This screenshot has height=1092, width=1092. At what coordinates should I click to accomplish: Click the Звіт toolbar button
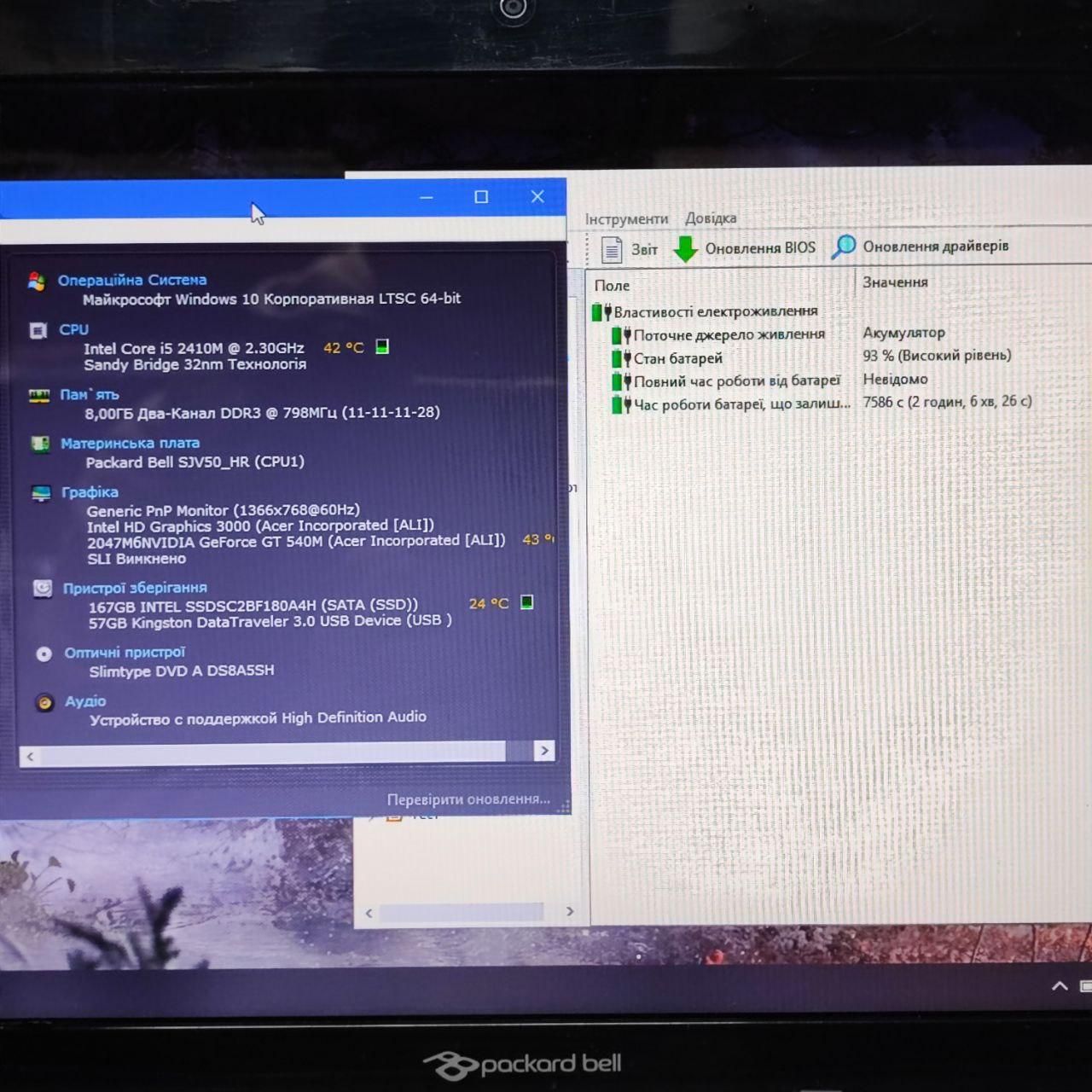(x=630, y=249)
